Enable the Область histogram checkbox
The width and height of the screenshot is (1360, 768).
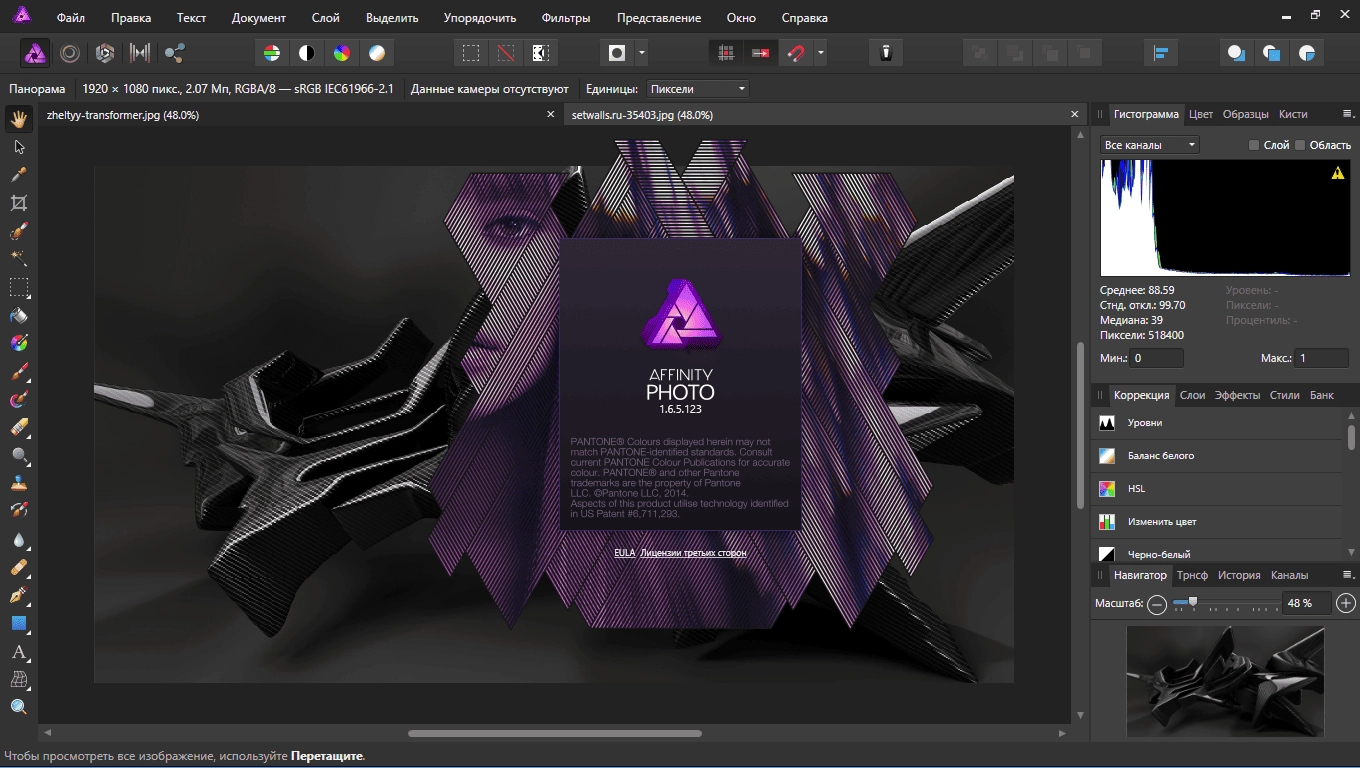tap(1300, 145)
